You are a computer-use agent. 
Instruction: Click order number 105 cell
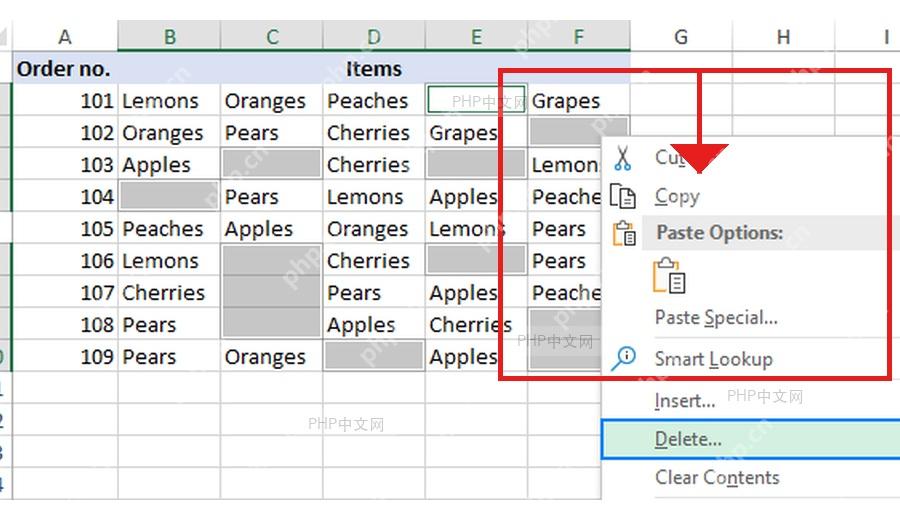point(65,229)
